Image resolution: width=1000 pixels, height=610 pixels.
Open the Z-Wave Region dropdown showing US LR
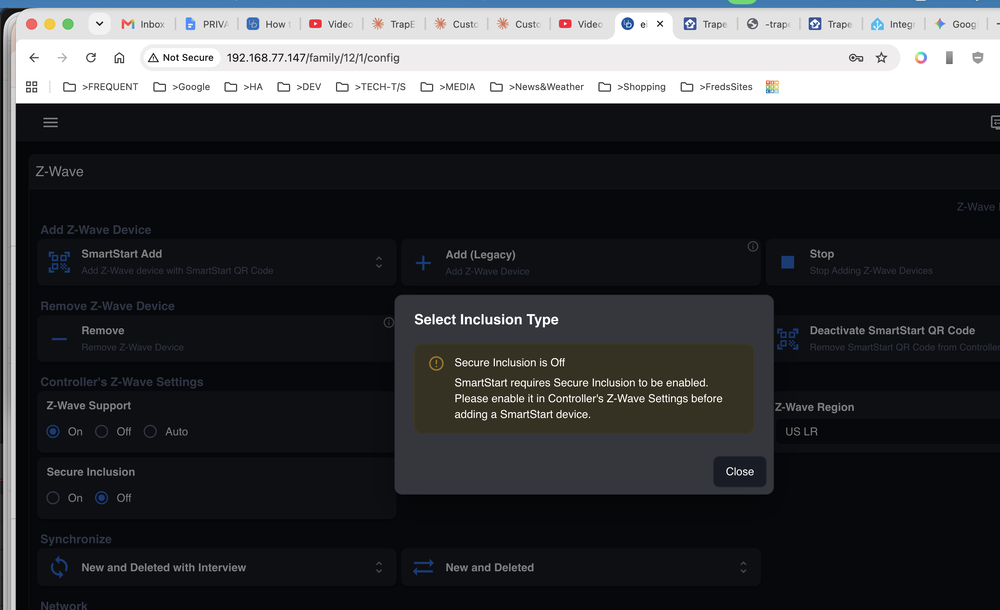pos(887,431)
